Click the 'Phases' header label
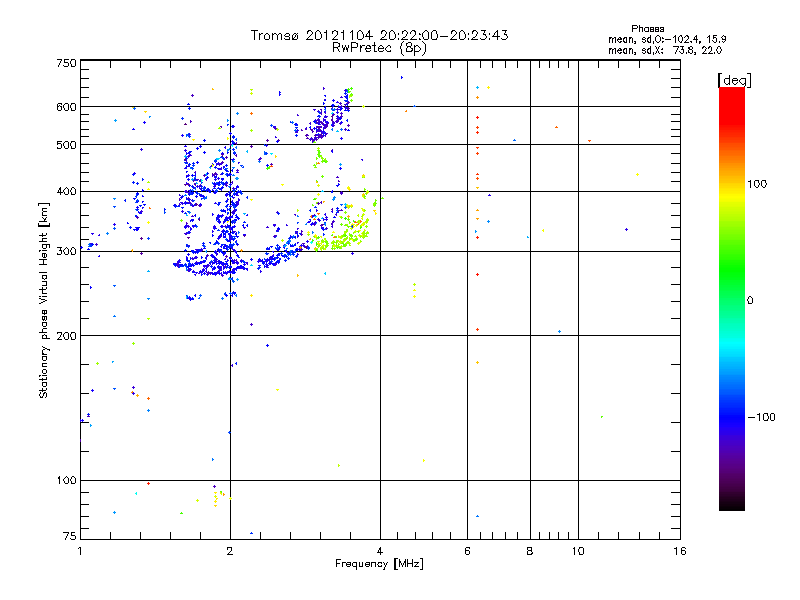The image size is (800, 600). tap(647, 29)
